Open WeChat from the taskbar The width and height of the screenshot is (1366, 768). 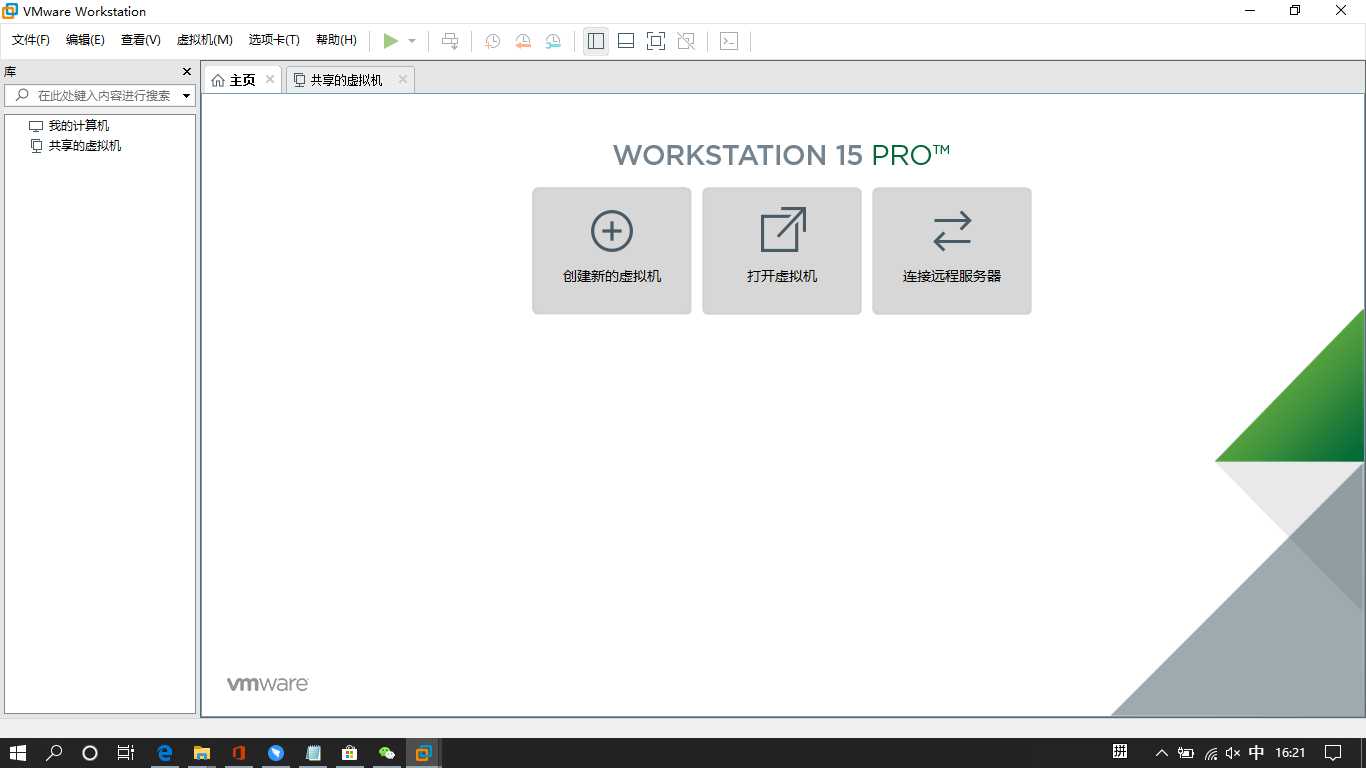[387, 753]
